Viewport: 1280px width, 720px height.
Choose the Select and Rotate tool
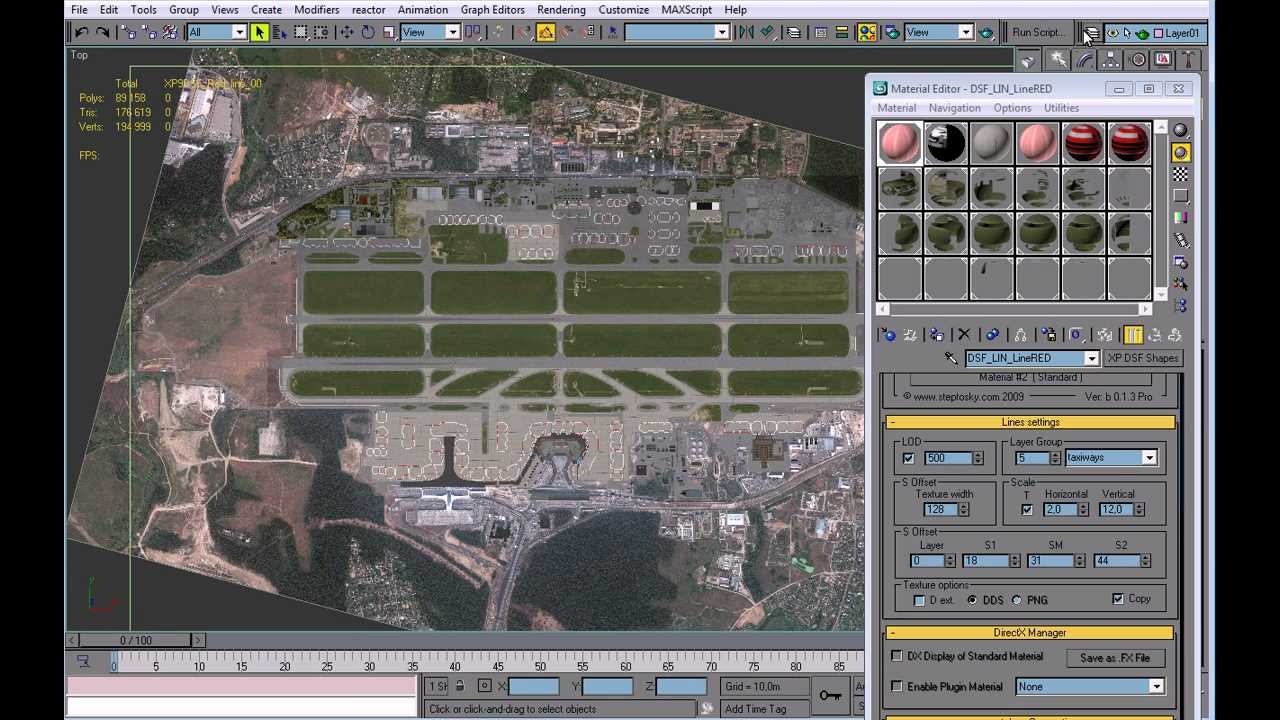(367, 33)
